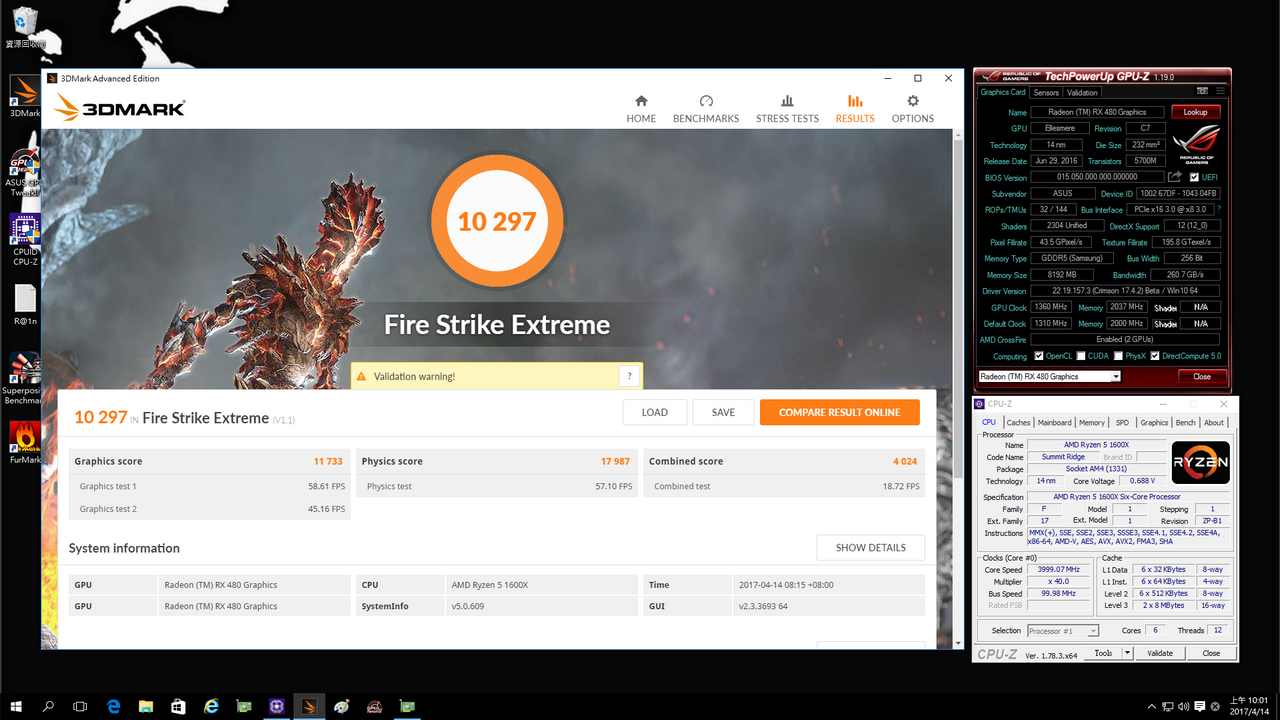Toggle the CUDA checkbox in GPU-Z

click(x=1081, y=356)
